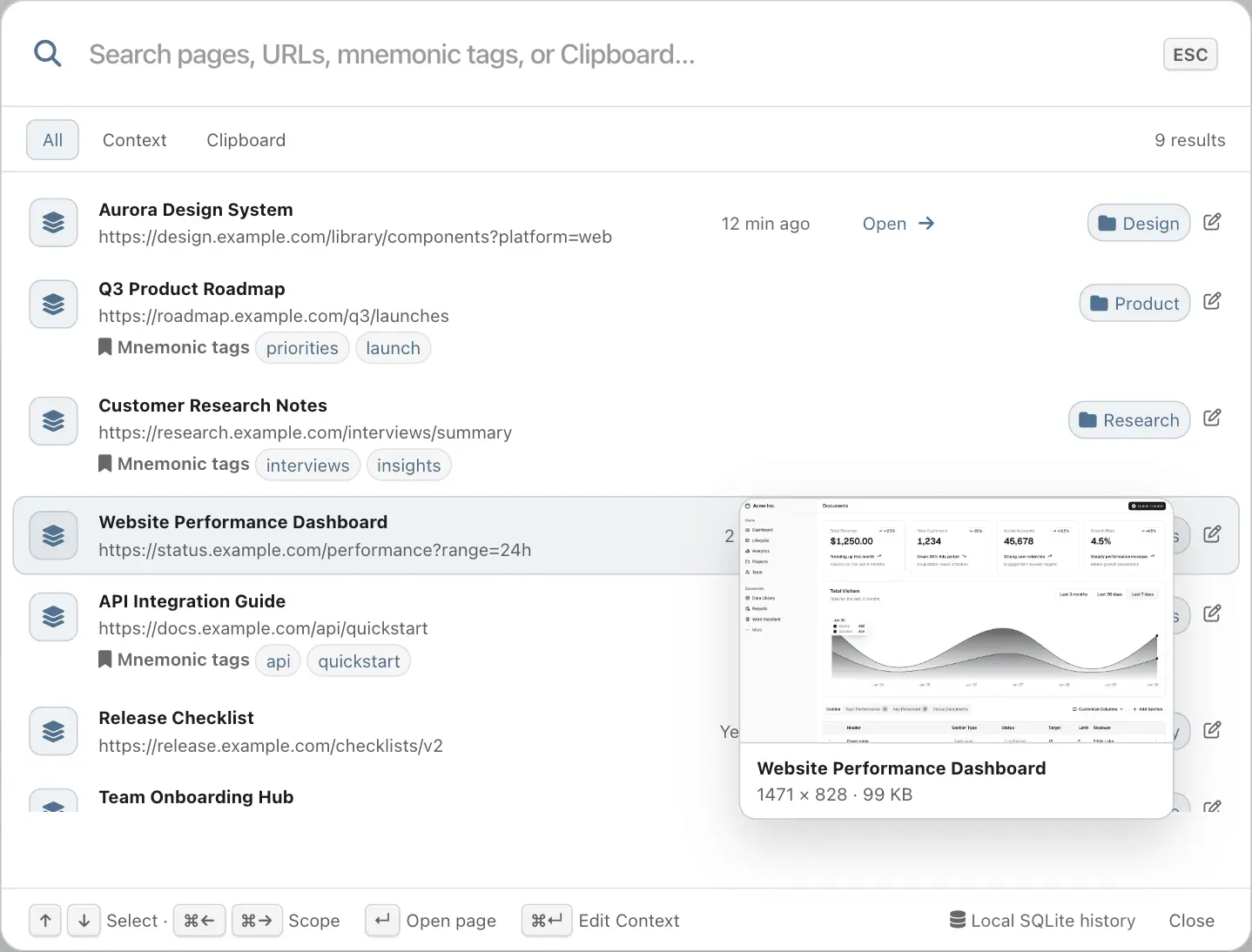Click the Customer Research Notes title
The height and width of the screenshot is (952, 1252).
(212, 406)
